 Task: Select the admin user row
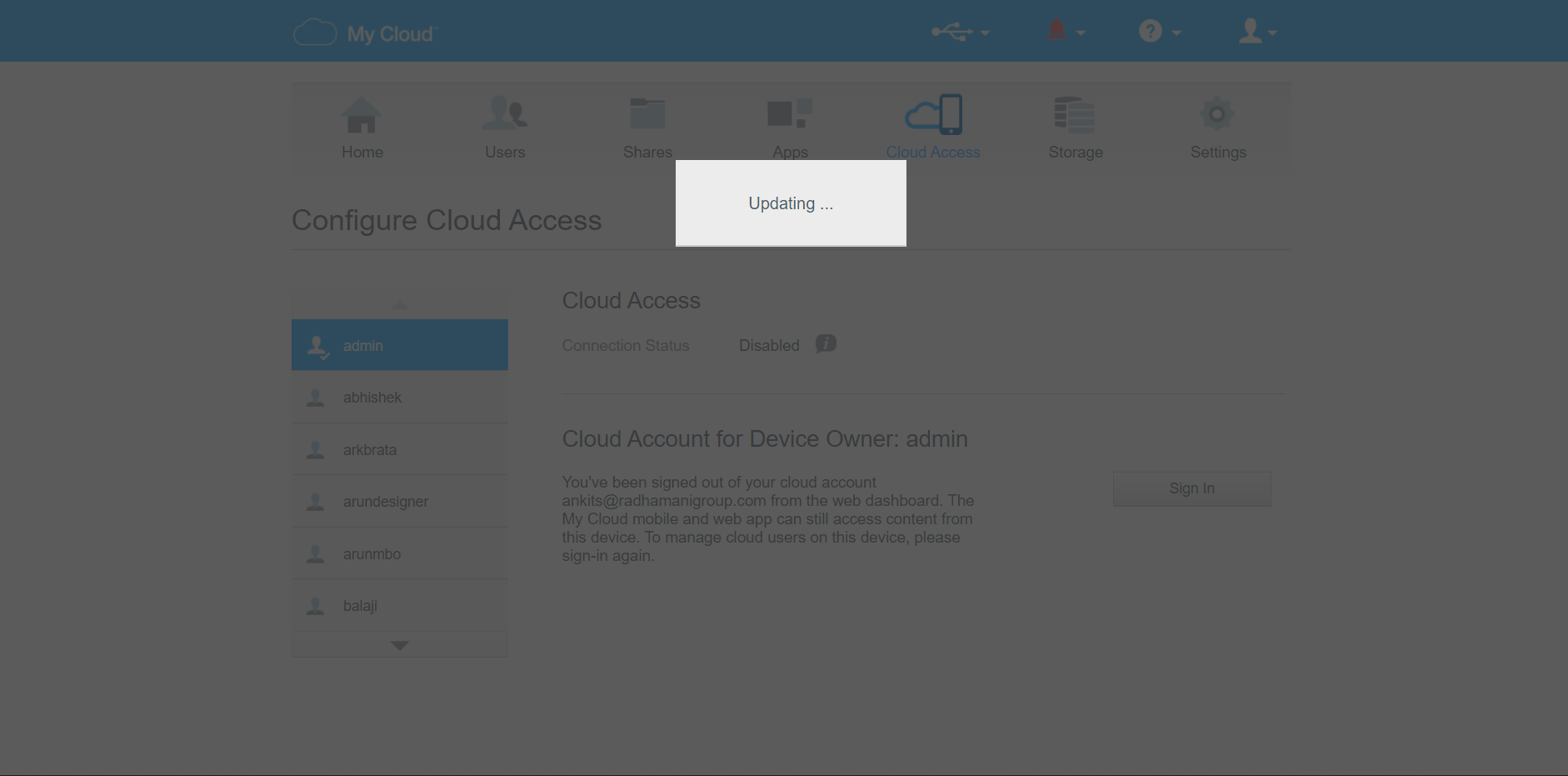pyautogui.click(x=400, y=345)
